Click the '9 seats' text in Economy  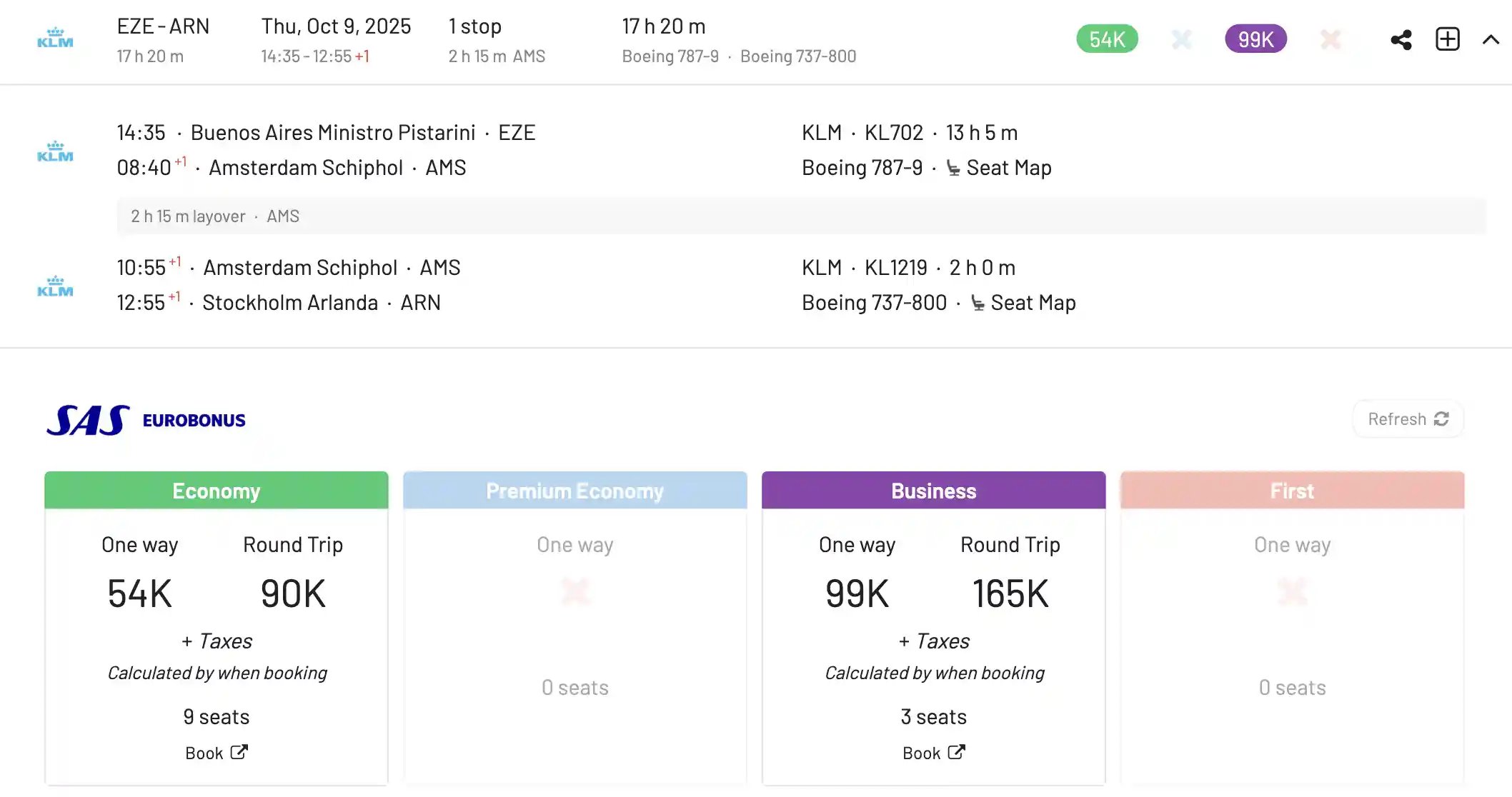point(217,717)
